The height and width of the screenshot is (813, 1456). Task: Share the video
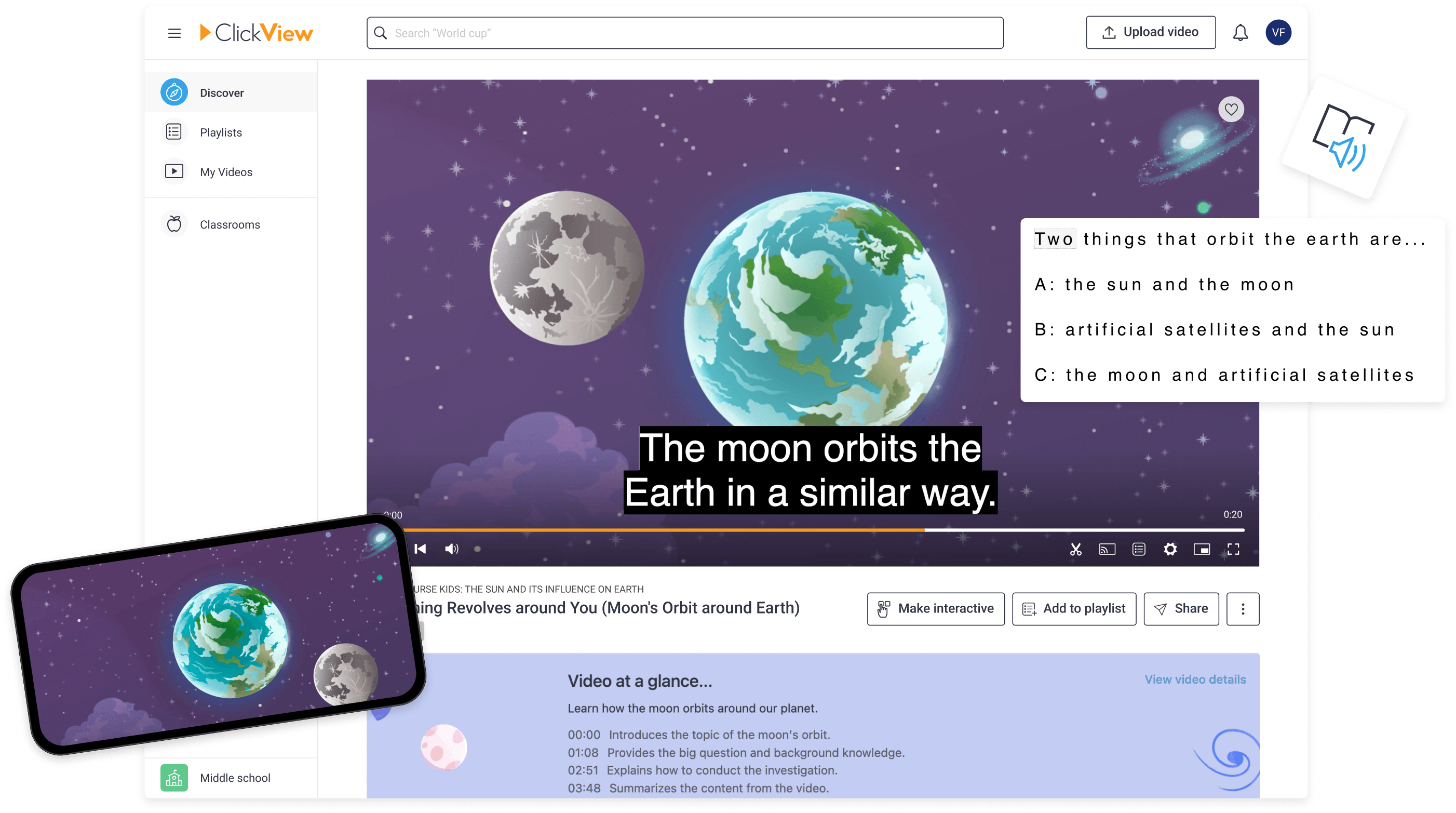pyautogui.click(x=1181, y=608)
